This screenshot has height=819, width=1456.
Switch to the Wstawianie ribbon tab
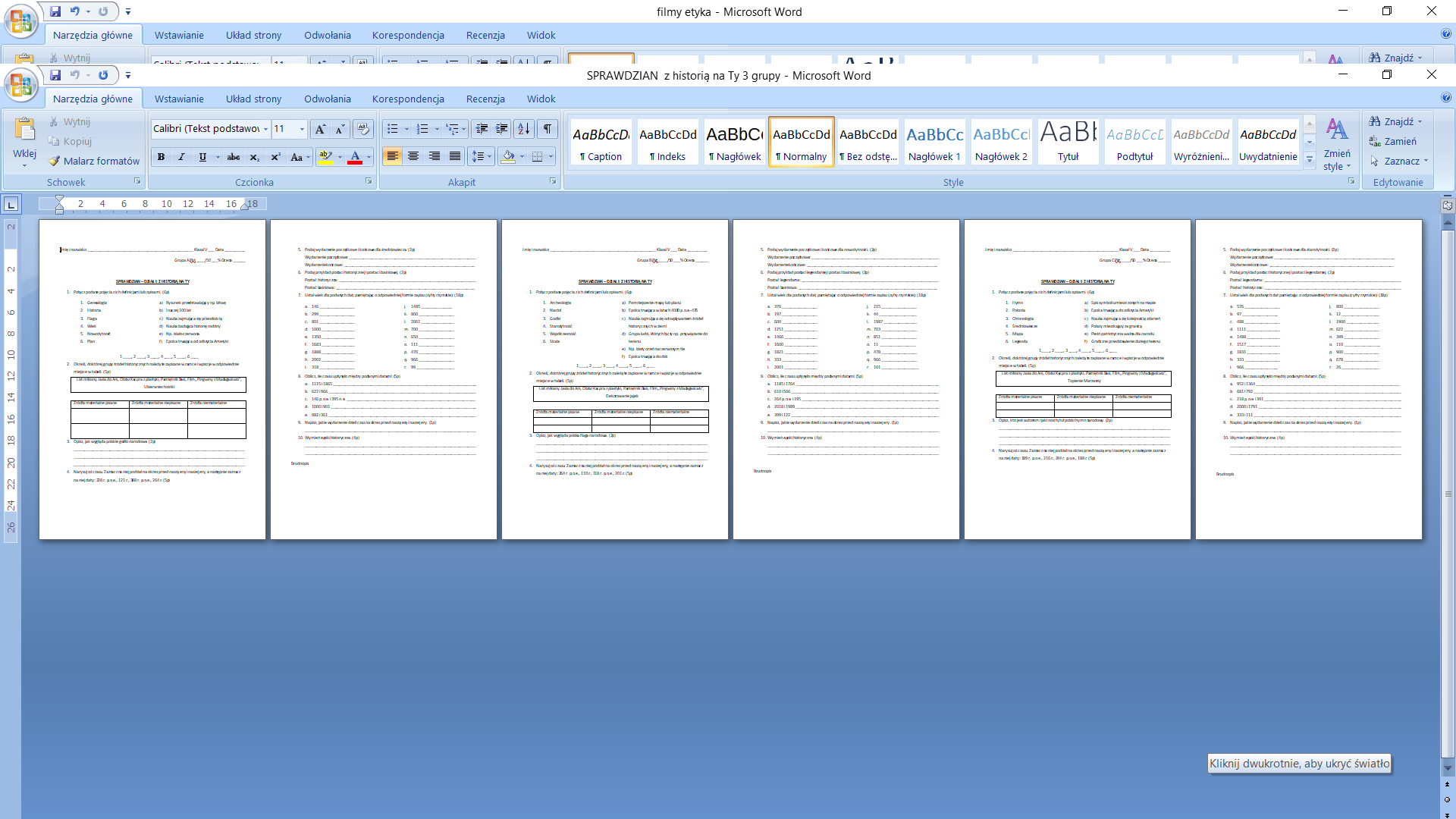pos(179,99)
